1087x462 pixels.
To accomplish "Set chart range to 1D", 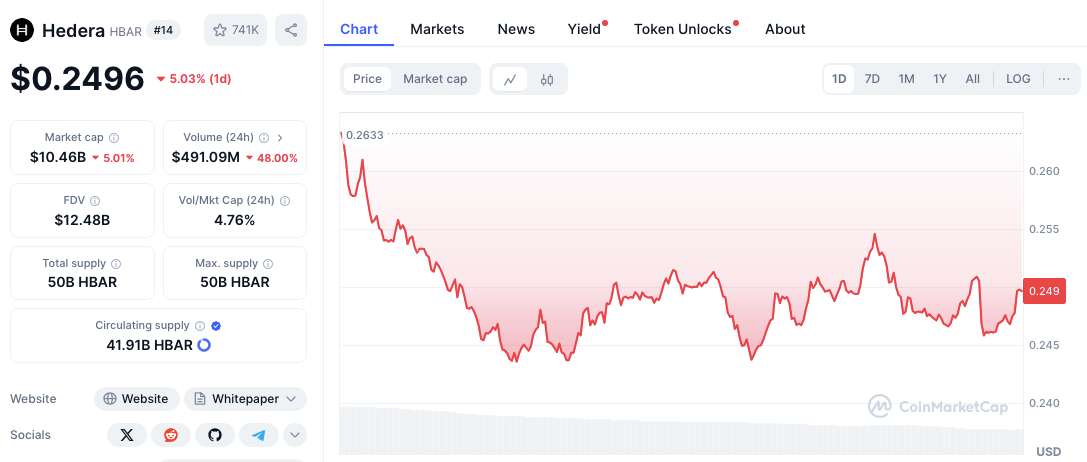I will 839,79.
